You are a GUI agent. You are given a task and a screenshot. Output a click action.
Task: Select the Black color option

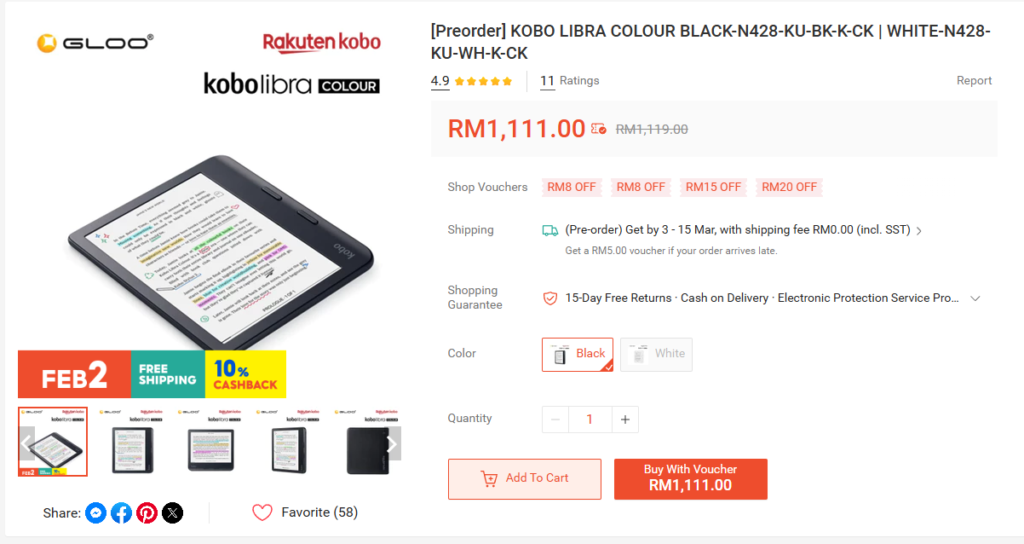[x=577, y=354]
